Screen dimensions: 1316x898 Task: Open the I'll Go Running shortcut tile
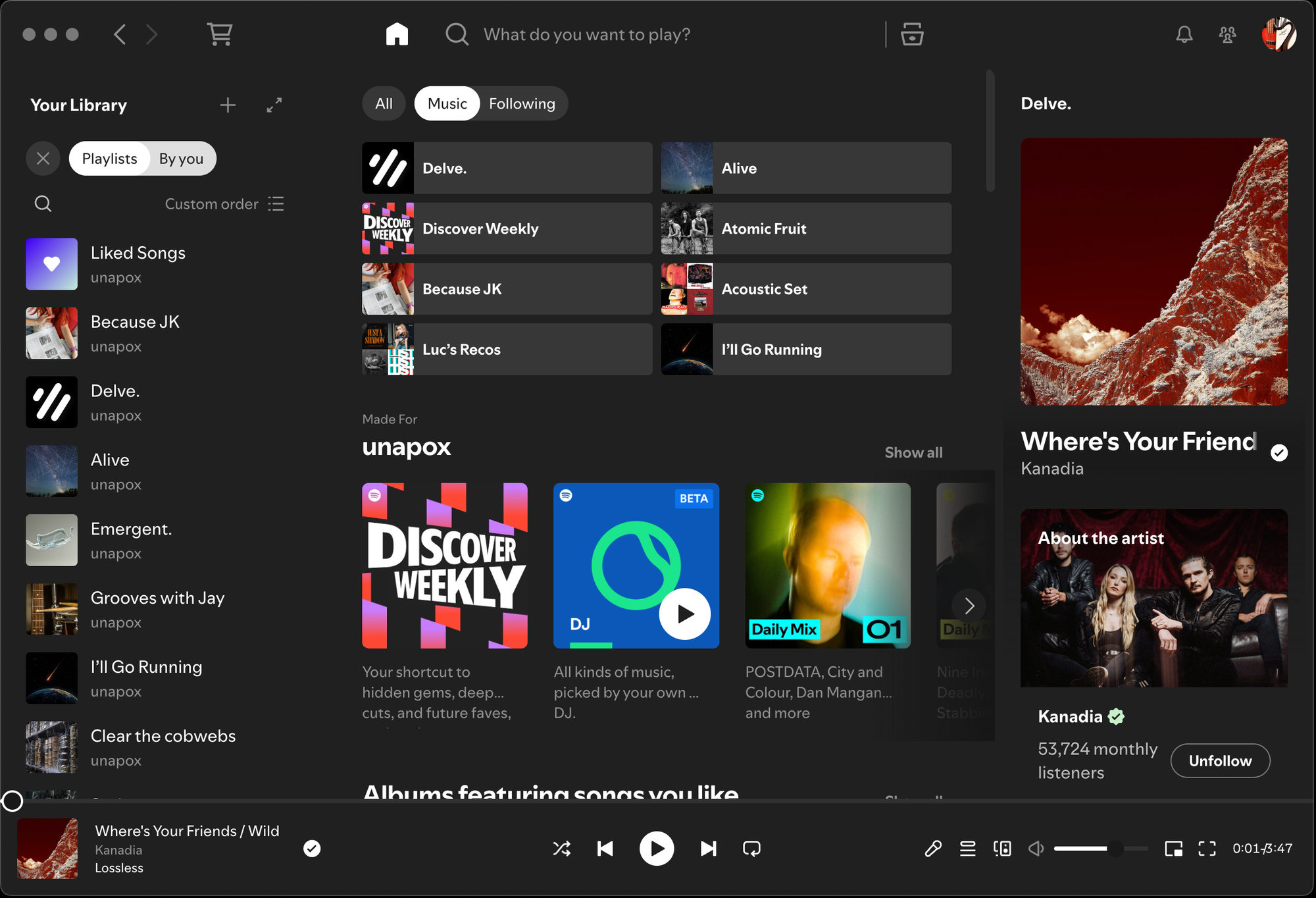[806, 350]
